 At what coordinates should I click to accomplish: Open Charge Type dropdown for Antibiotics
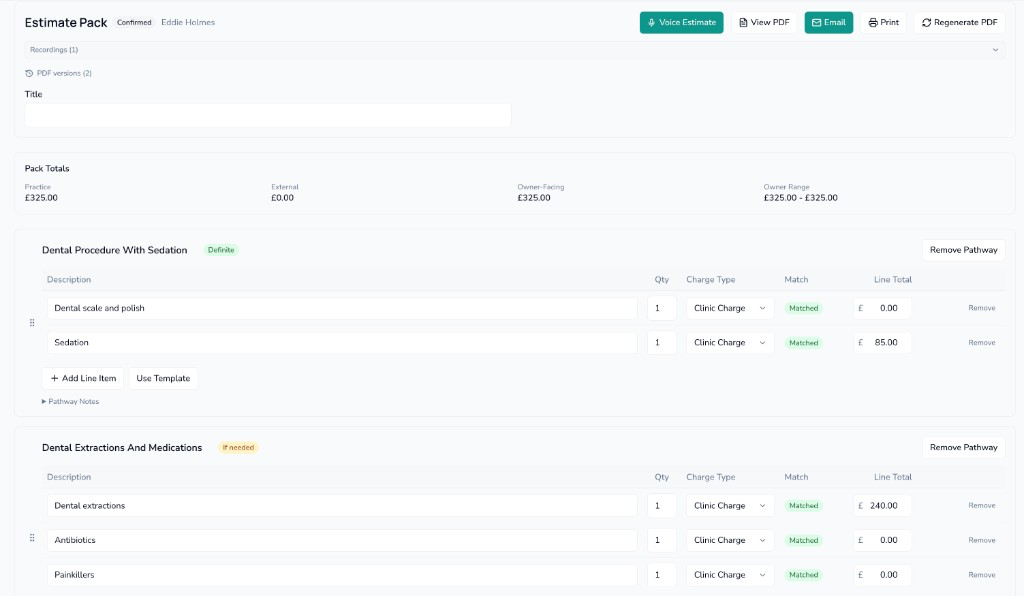729,541
